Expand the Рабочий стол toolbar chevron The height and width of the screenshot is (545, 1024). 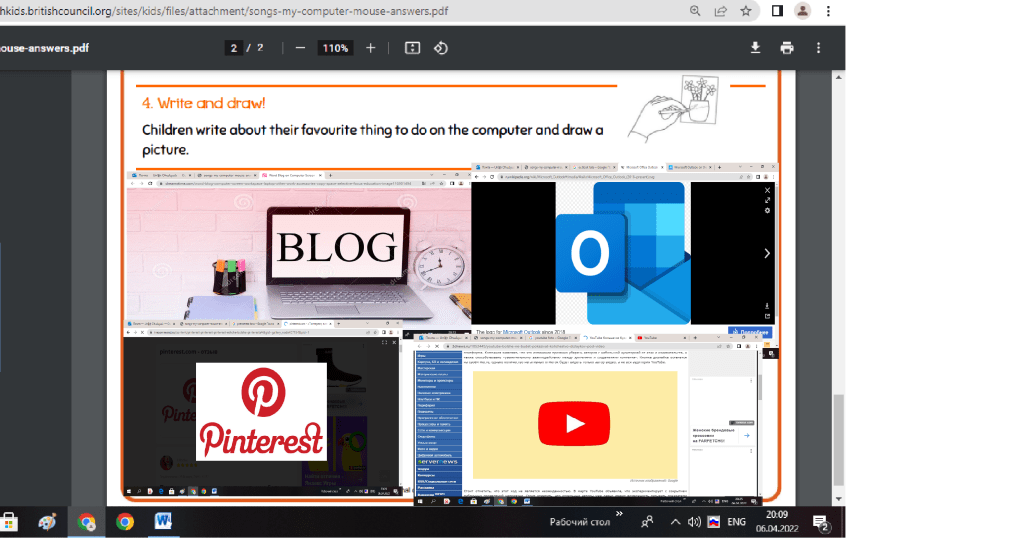[619, 514]
